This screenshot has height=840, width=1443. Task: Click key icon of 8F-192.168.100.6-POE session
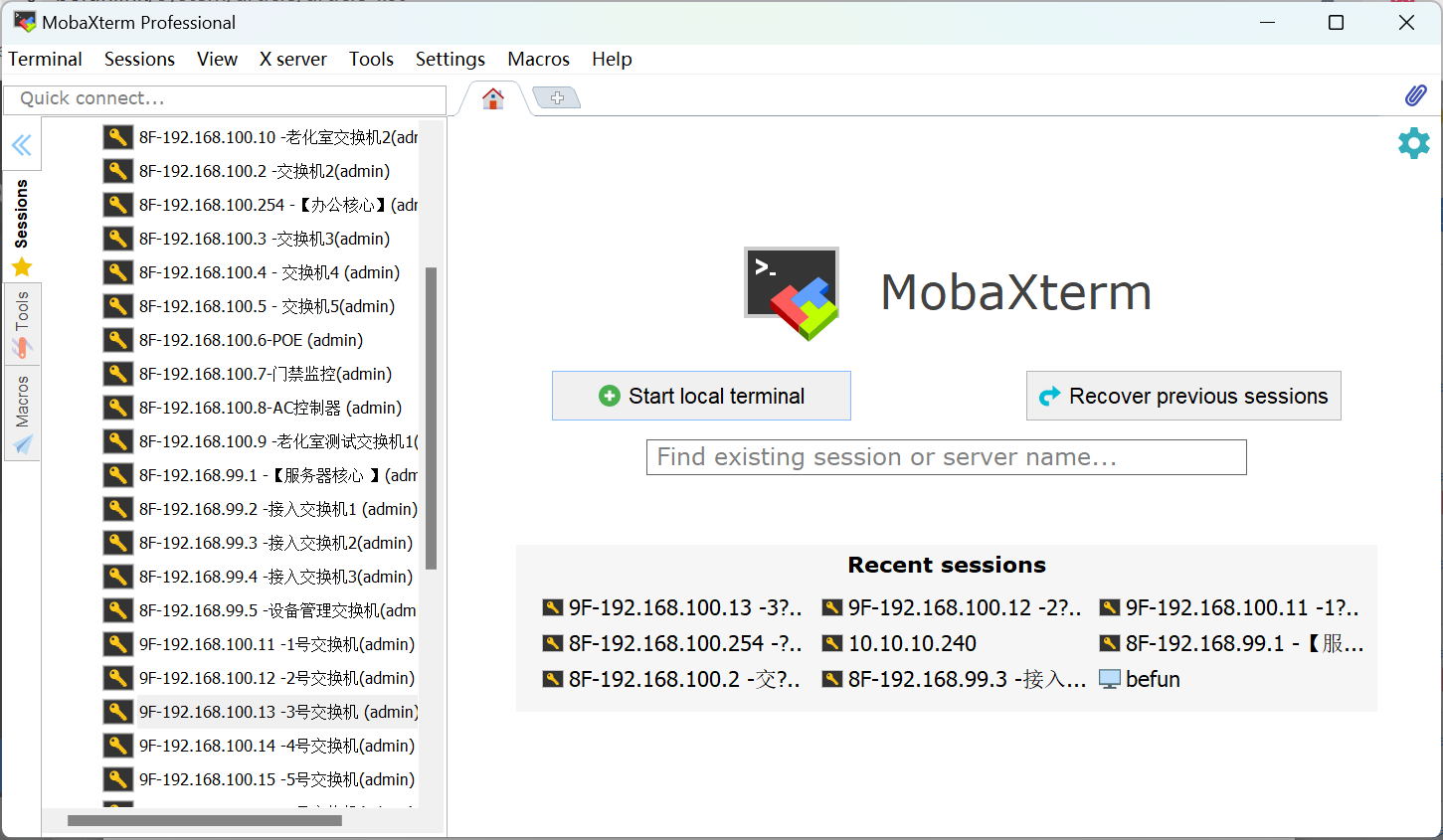point(118,340)
